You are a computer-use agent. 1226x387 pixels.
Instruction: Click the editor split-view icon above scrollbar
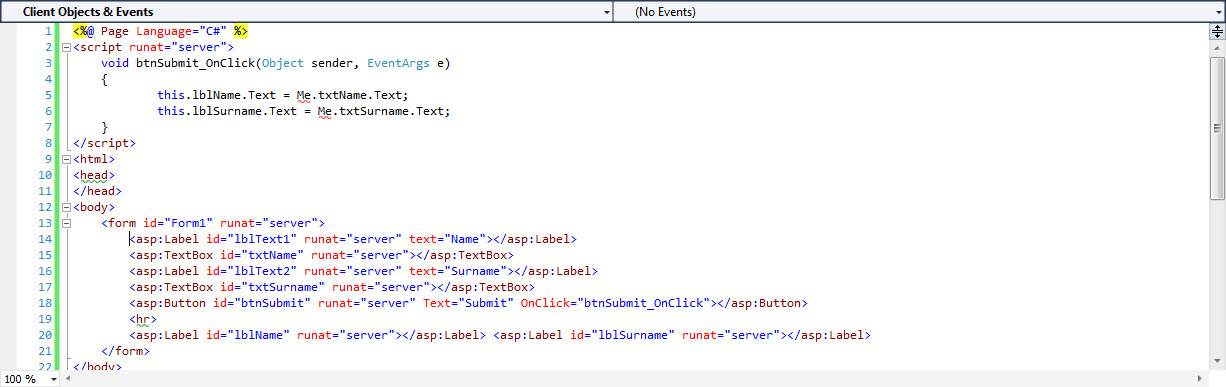pos(1217,31)
